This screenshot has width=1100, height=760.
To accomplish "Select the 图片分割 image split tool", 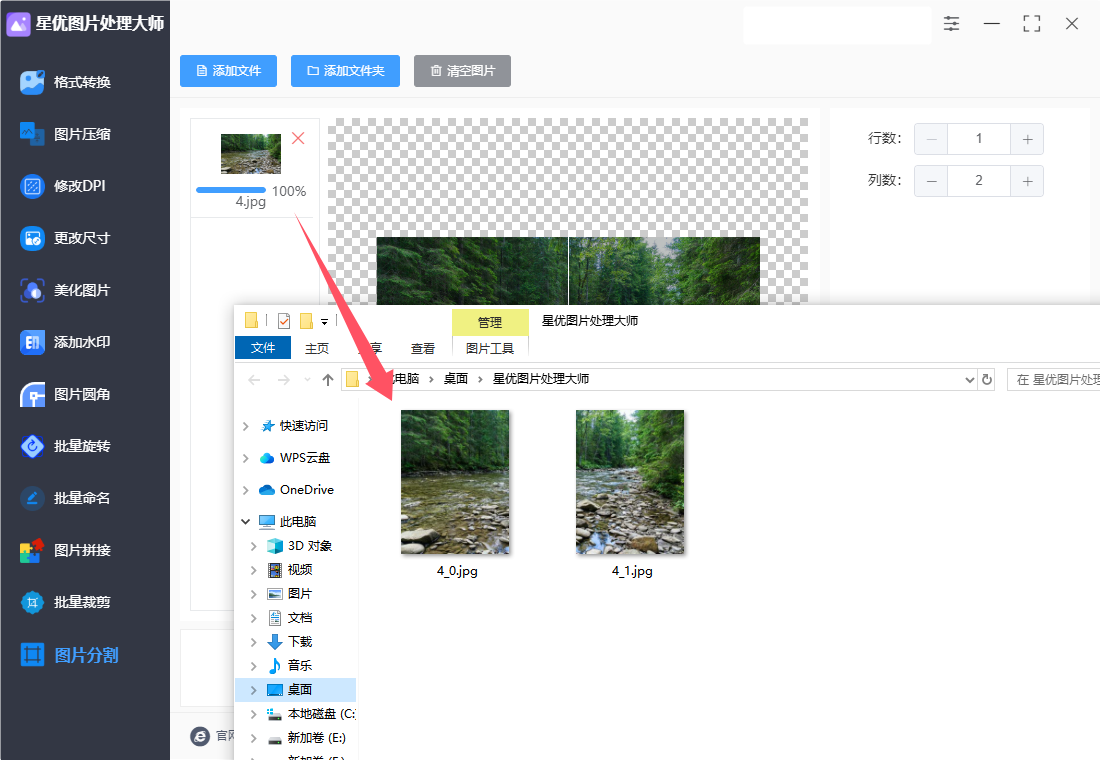I will [69, 655].
